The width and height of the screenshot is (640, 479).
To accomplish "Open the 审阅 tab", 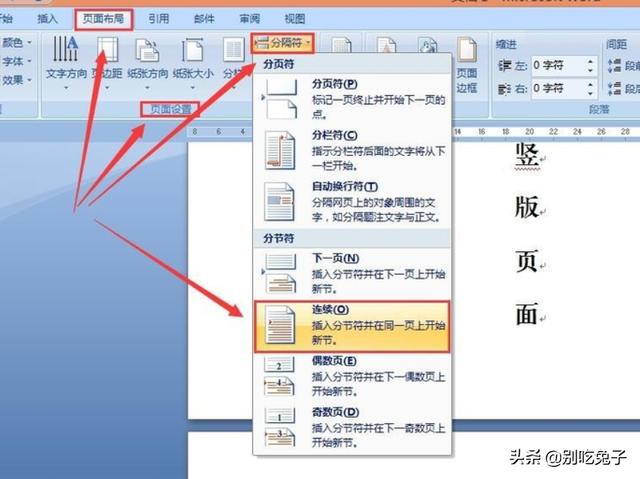I will (249, 19).
